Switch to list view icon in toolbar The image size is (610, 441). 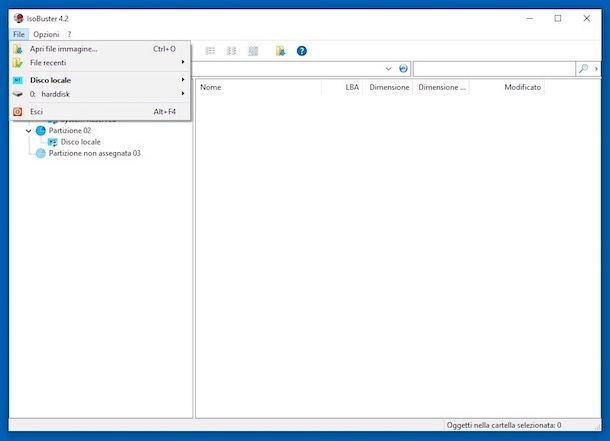pos(210,51)
